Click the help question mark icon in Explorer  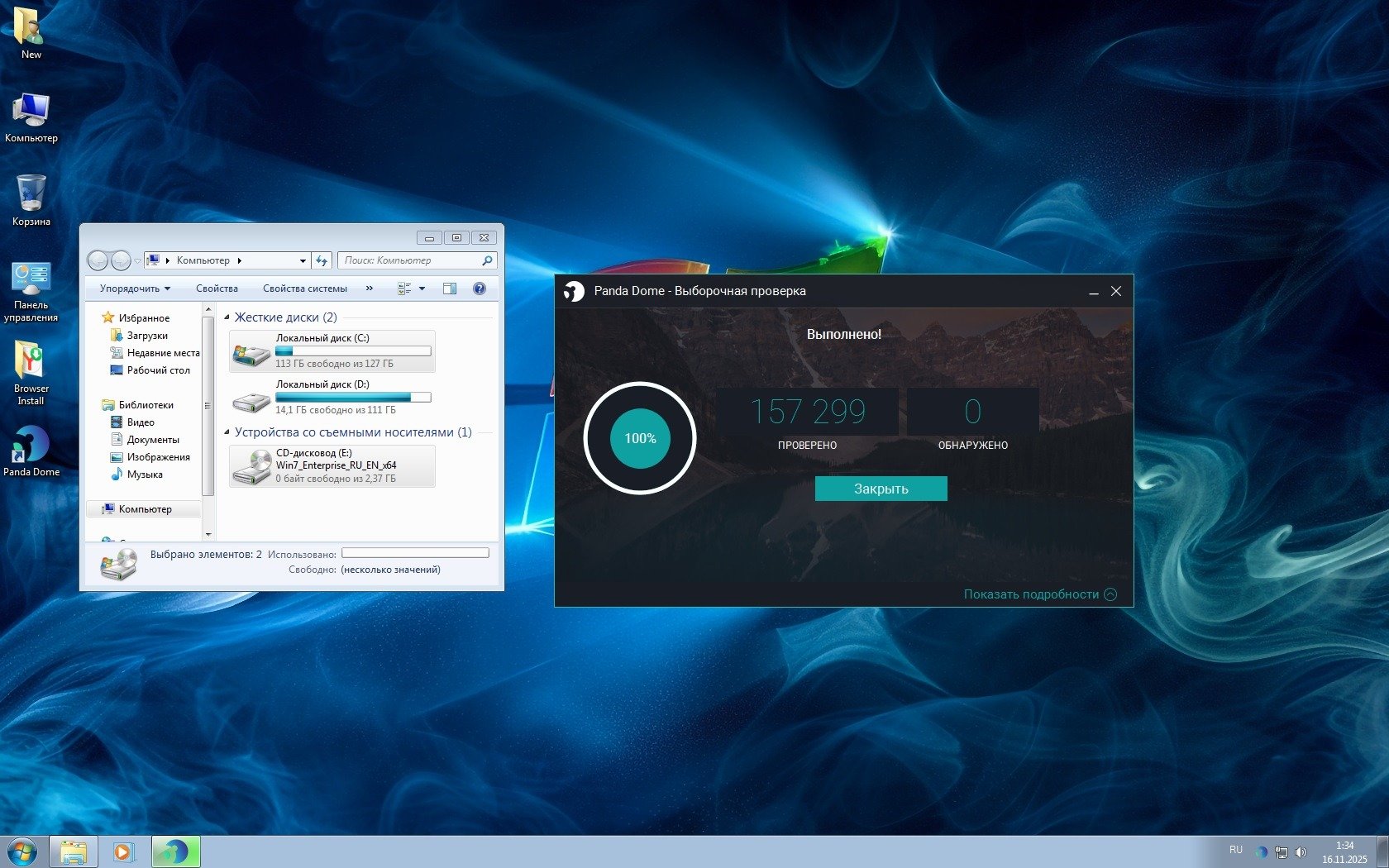[479, 289]
